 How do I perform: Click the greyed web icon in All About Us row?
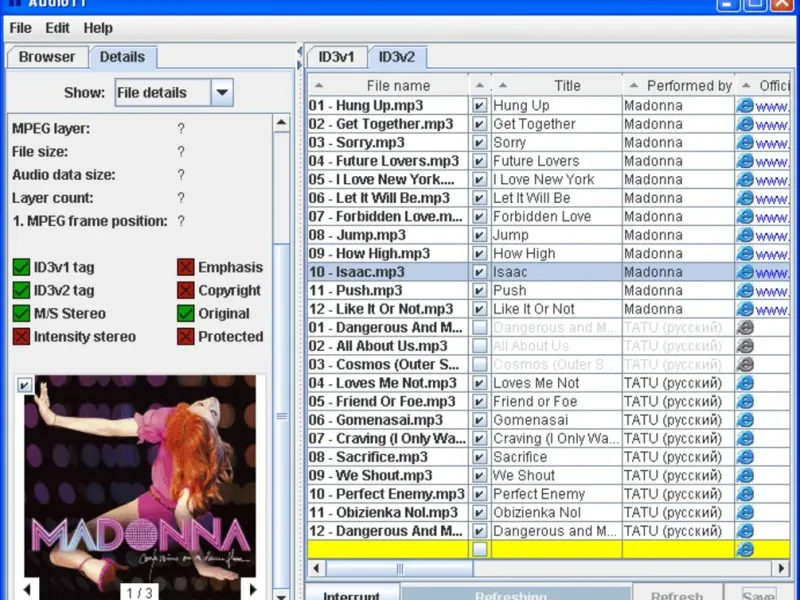(x=745, y=346)
